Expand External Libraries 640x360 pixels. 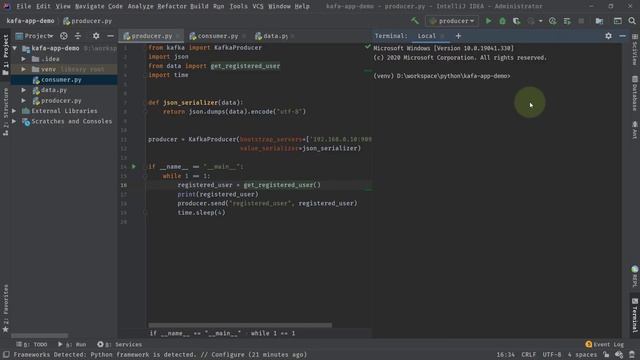pyautogui.click(x=14, y=111)
